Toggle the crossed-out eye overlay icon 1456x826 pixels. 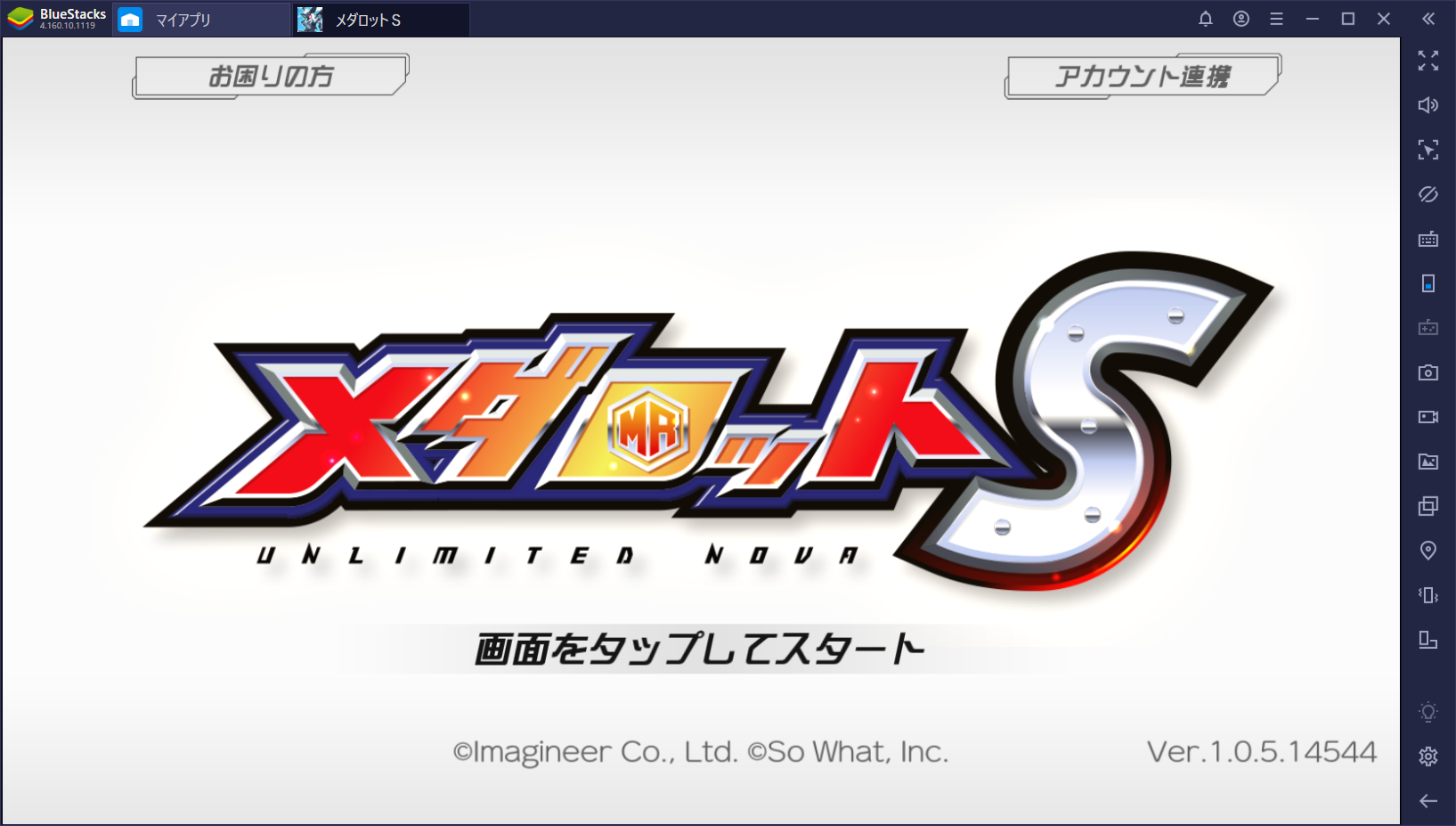tap(1428, 194)
